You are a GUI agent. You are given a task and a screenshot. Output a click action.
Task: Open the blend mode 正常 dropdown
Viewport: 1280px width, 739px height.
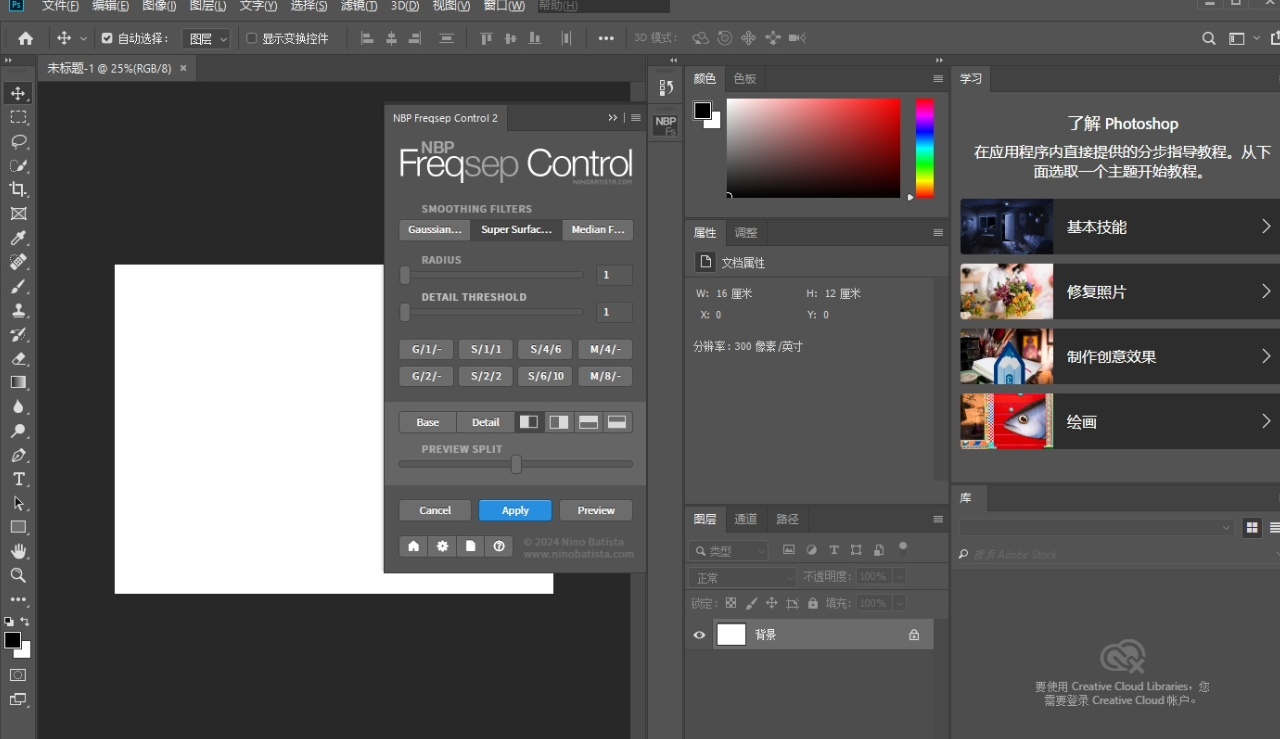pos(742,577)
